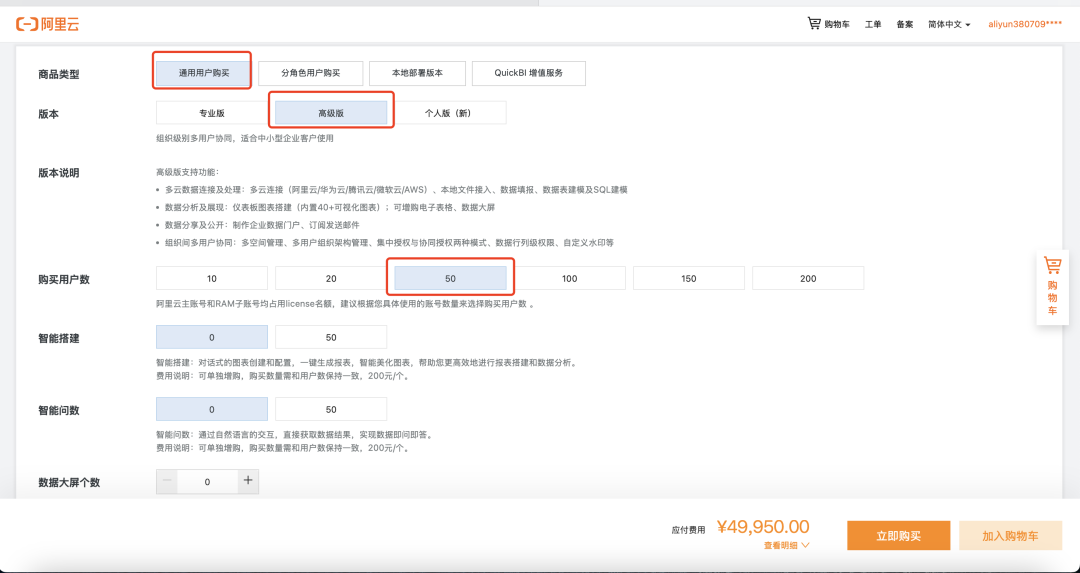The height and width of the screenshot is (573, 1080).
Task: Select 50 for 智能问数
Action: coord(331,409)
